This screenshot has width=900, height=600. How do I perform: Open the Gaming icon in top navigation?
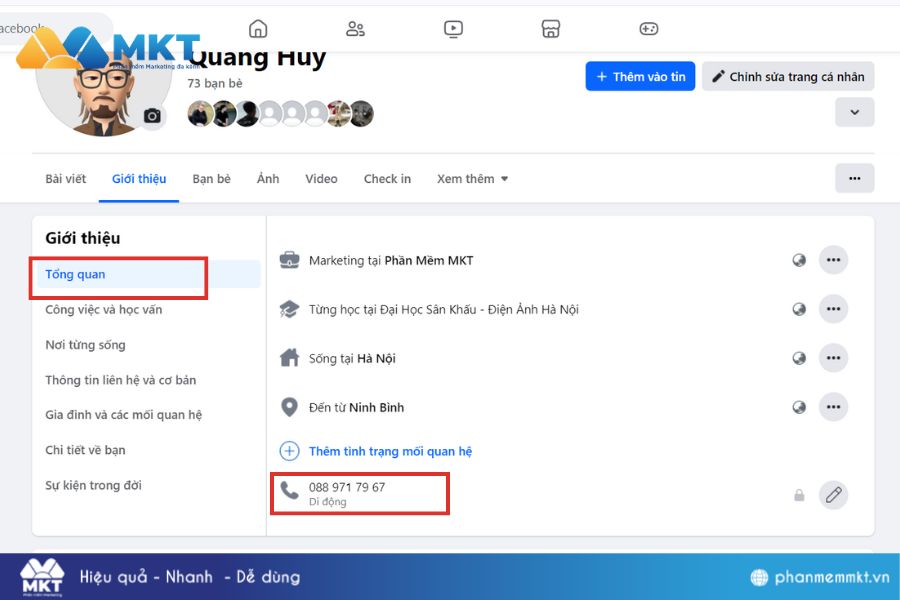tap(648, 28)
